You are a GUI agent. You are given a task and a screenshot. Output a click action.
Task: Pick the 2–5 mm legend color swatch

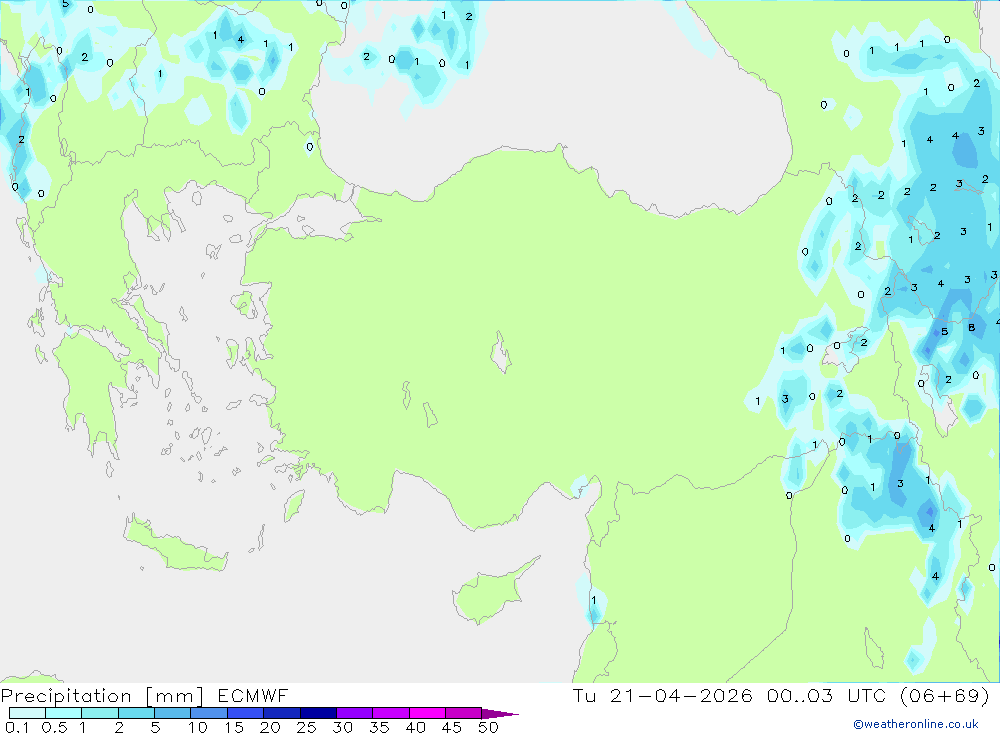(x=136, y=713)
